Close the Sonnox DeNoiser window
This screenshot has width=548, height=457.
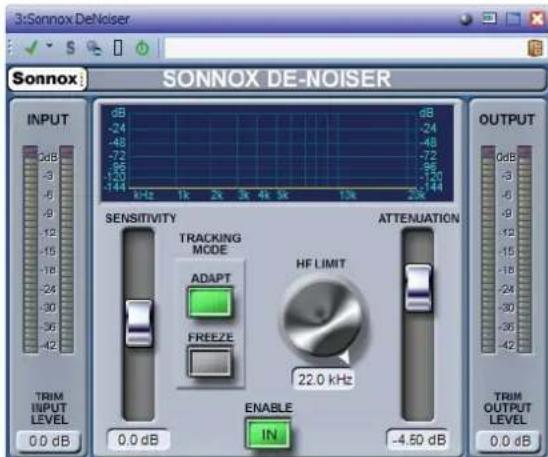(x=537, y=19)
